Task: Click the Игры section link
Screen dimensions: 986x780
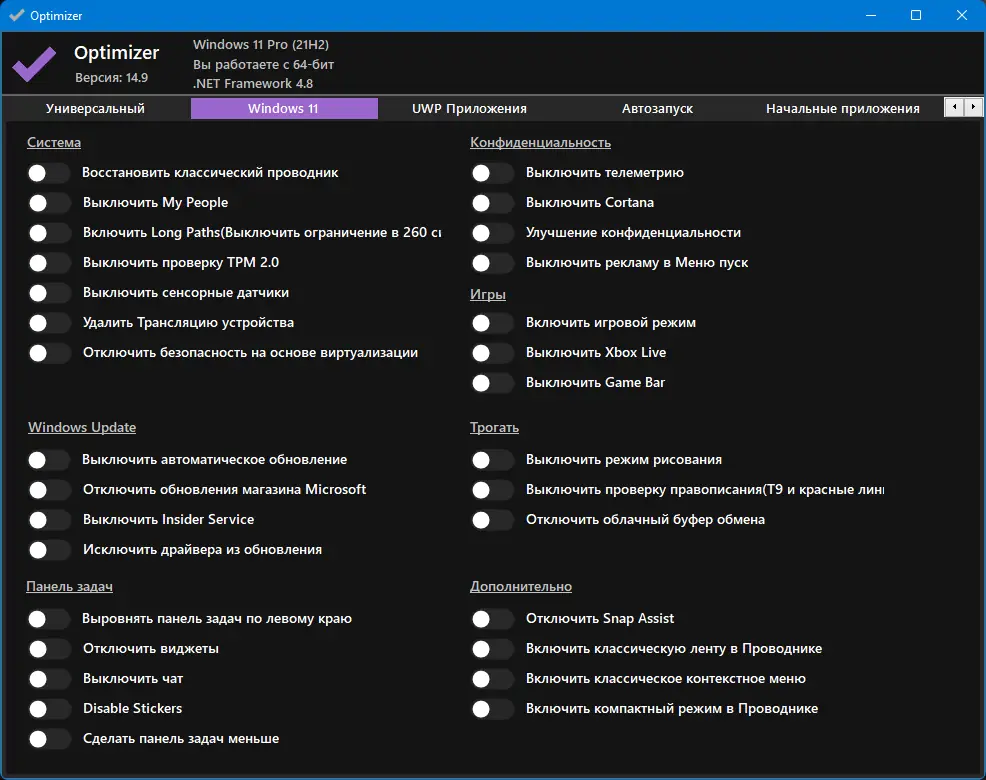Action: [x=488, y=294]
